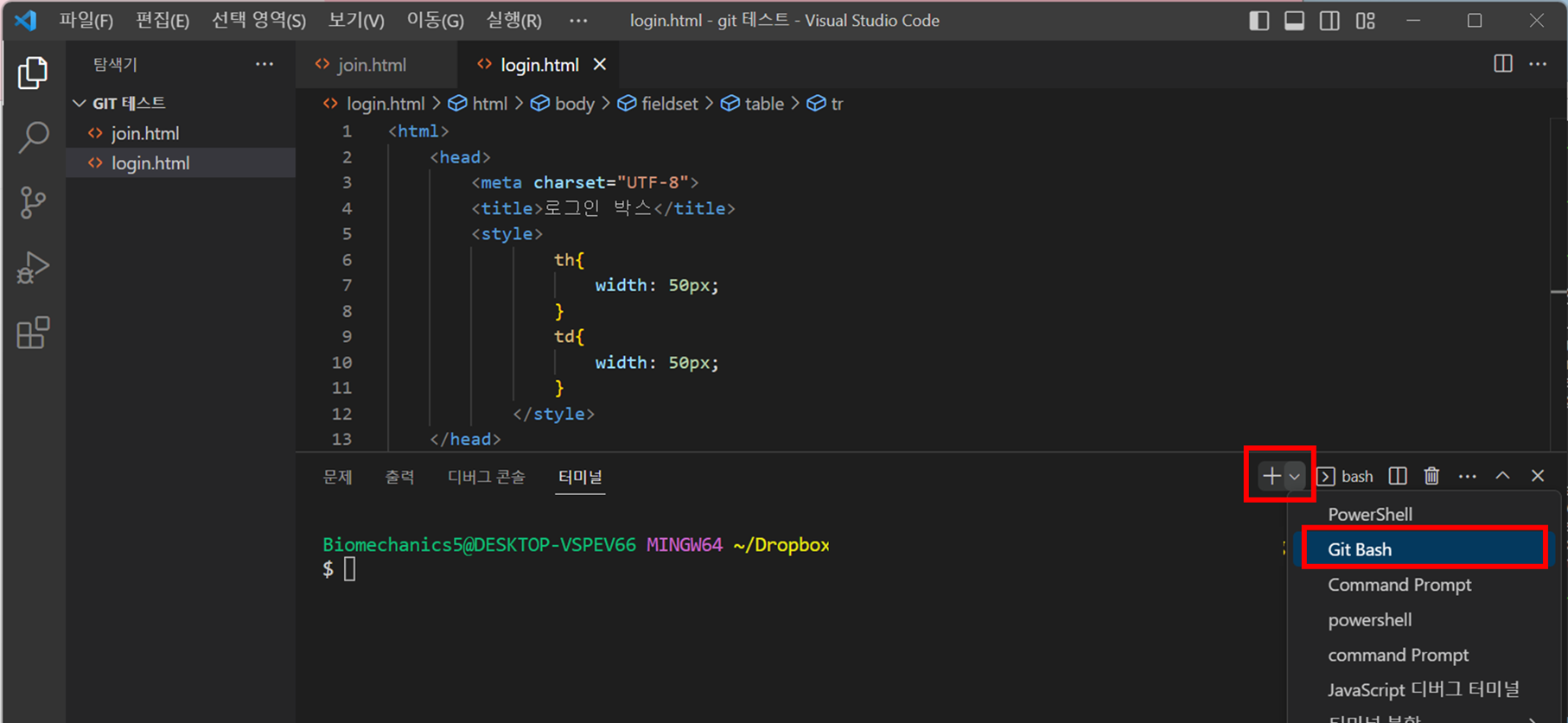Switch to the 출력 panel tab

tap(399, 477)
